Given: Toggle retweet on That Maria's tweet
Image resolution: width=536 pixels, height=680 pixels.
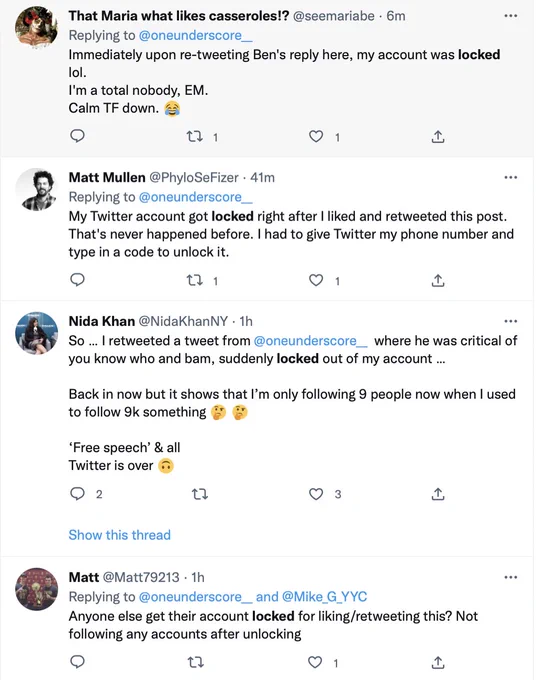Looking at the screenshot, I should click(195, 137).
